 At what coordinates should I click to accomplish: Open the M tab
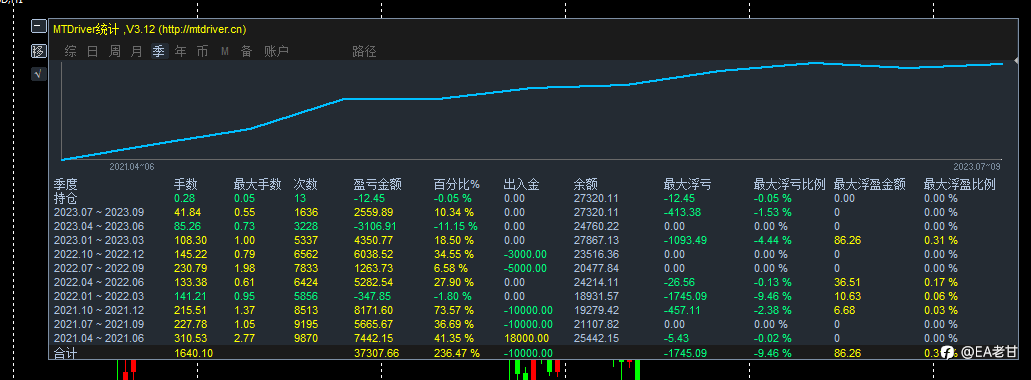(225, 51)
